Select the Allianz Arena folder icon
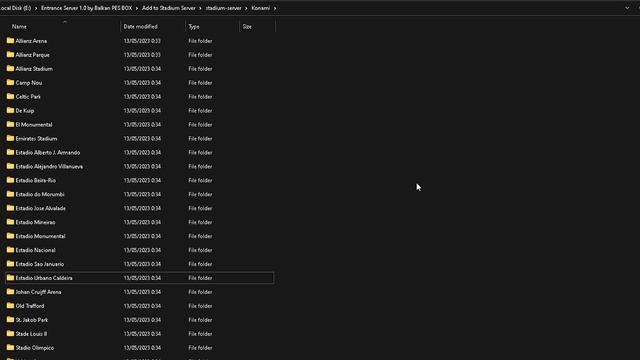The width and height of the screenshot is (640, 360). tap(10, 41)
